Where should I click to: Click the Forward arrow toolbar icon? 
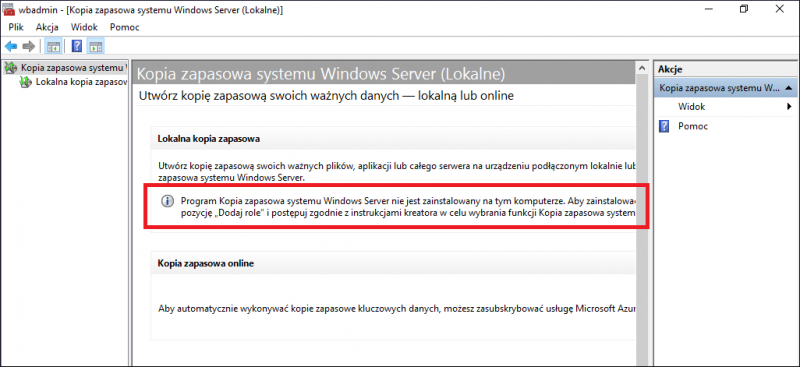(29, 47)
